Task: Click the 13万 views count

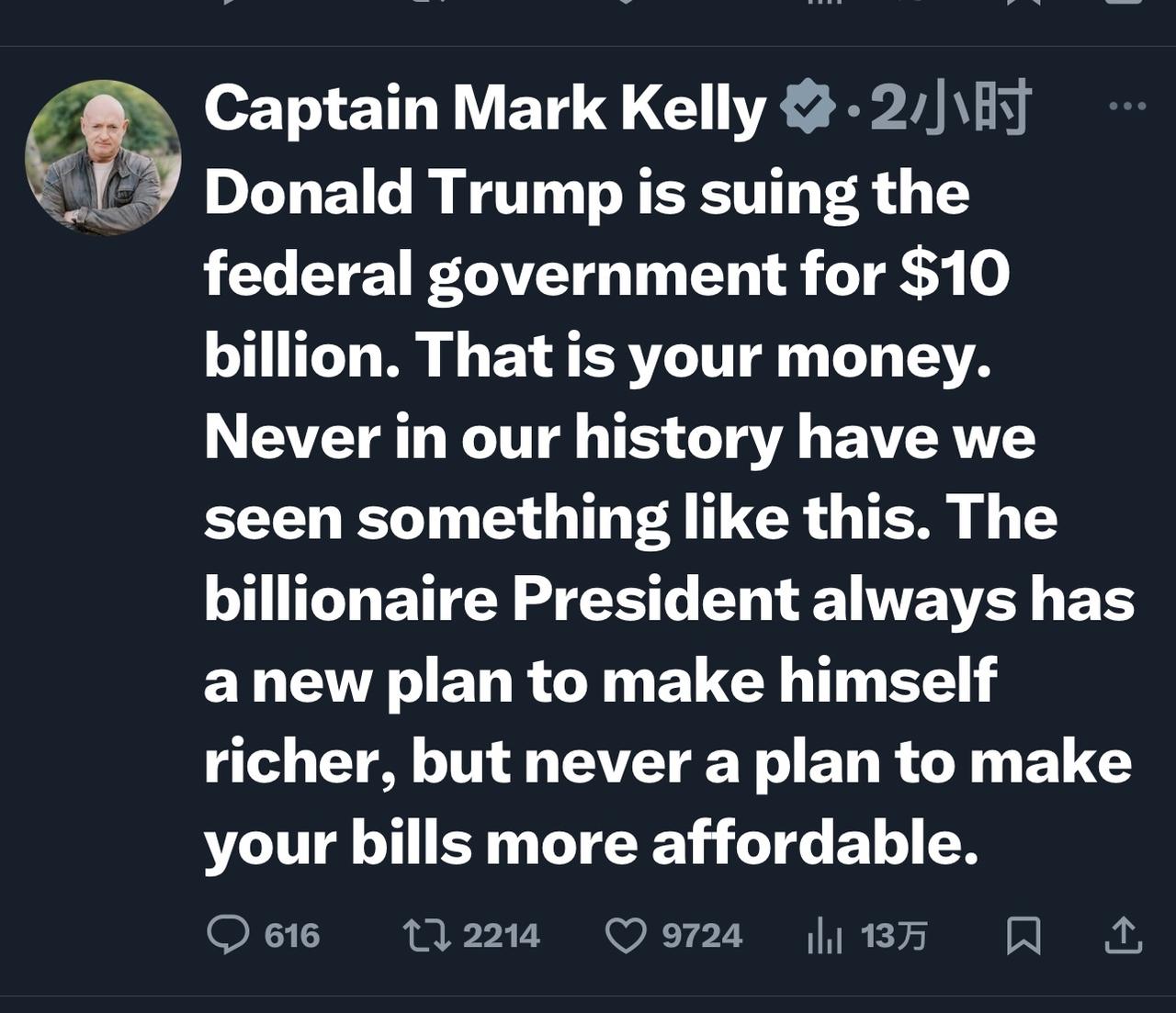Action: [x=894, y=936]
